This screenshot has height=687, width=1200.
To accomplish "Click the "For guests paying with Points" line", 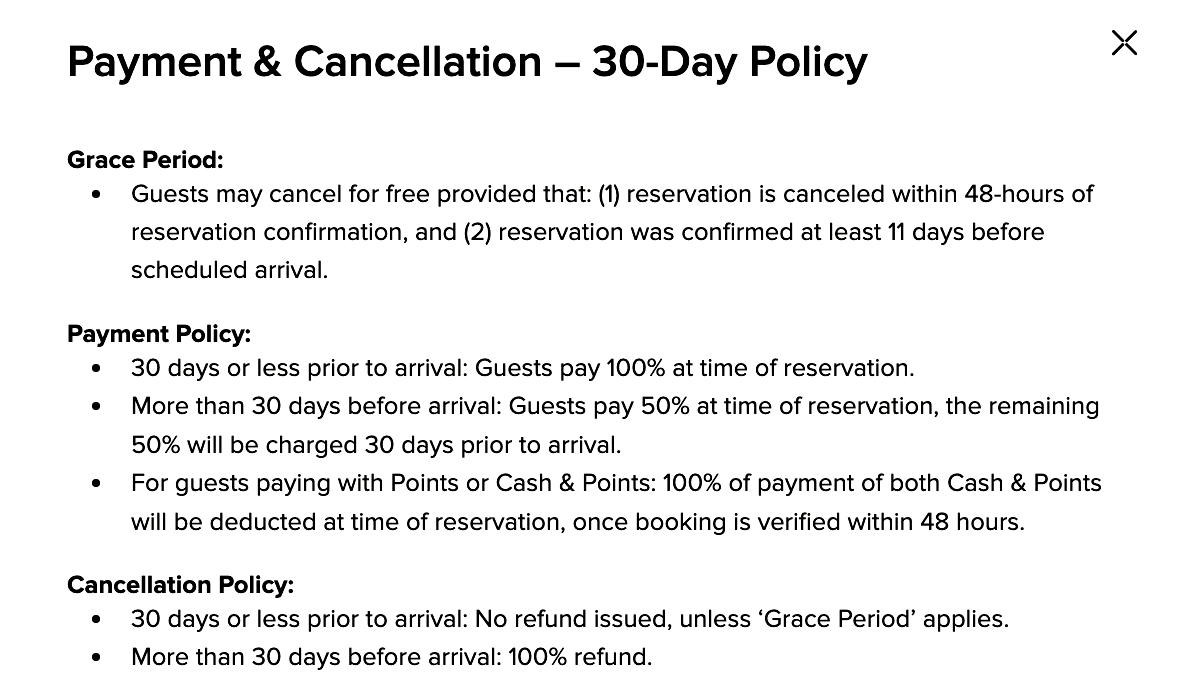I will pyautogui.click(x=616, y=483).
